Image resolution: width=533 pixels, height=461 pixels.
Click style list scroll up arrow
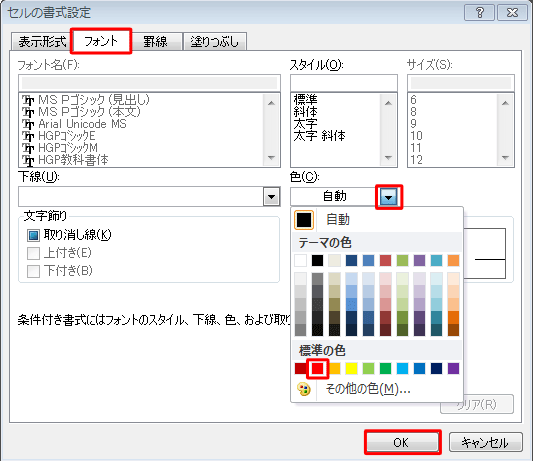(x=388, y=103)
